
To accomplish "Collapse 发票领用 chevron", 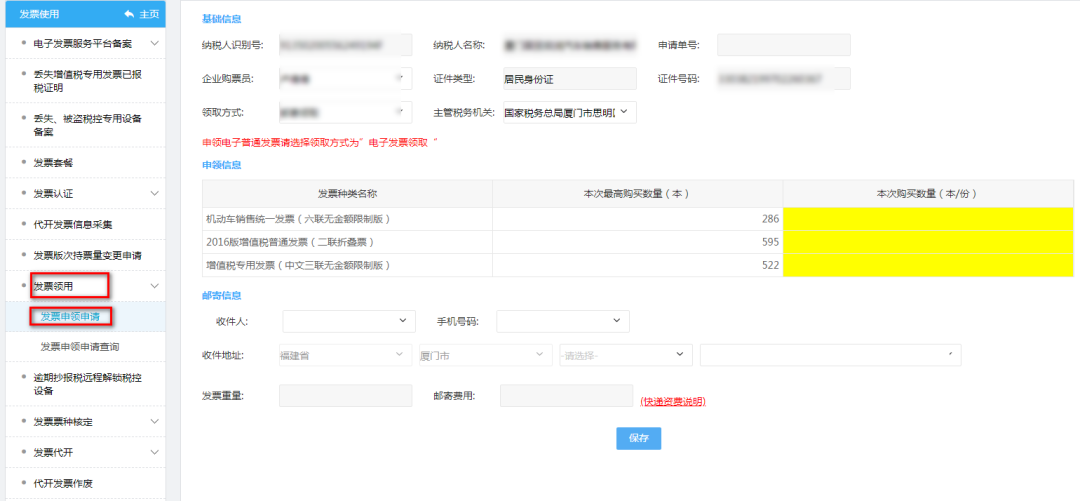I will (155, 286).
